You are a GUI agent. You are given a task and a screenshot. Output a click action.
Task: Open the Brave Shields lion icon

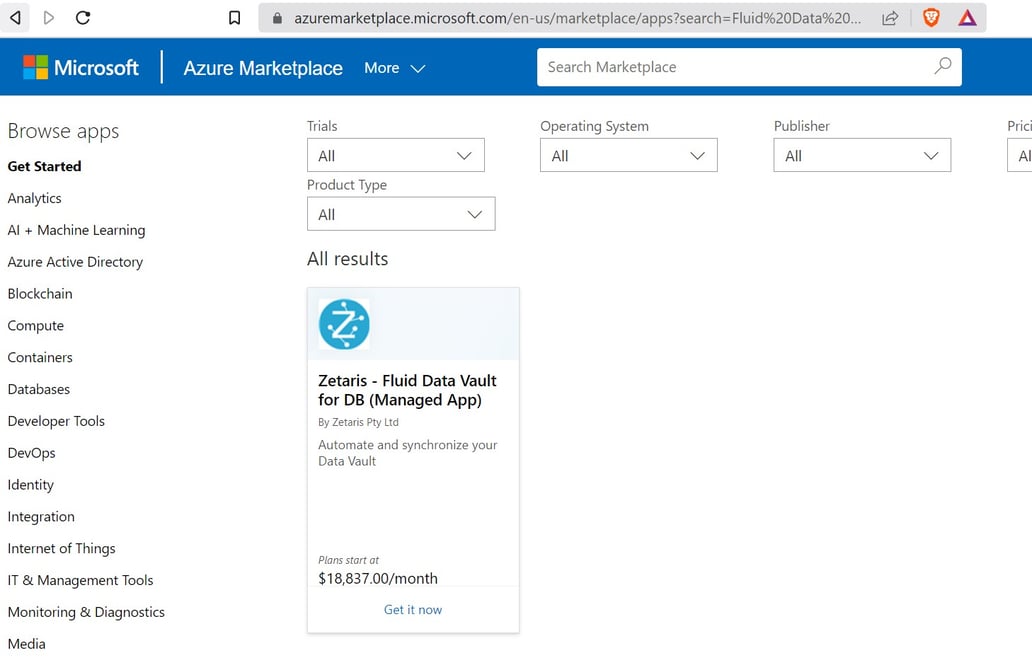coord(931,17)
